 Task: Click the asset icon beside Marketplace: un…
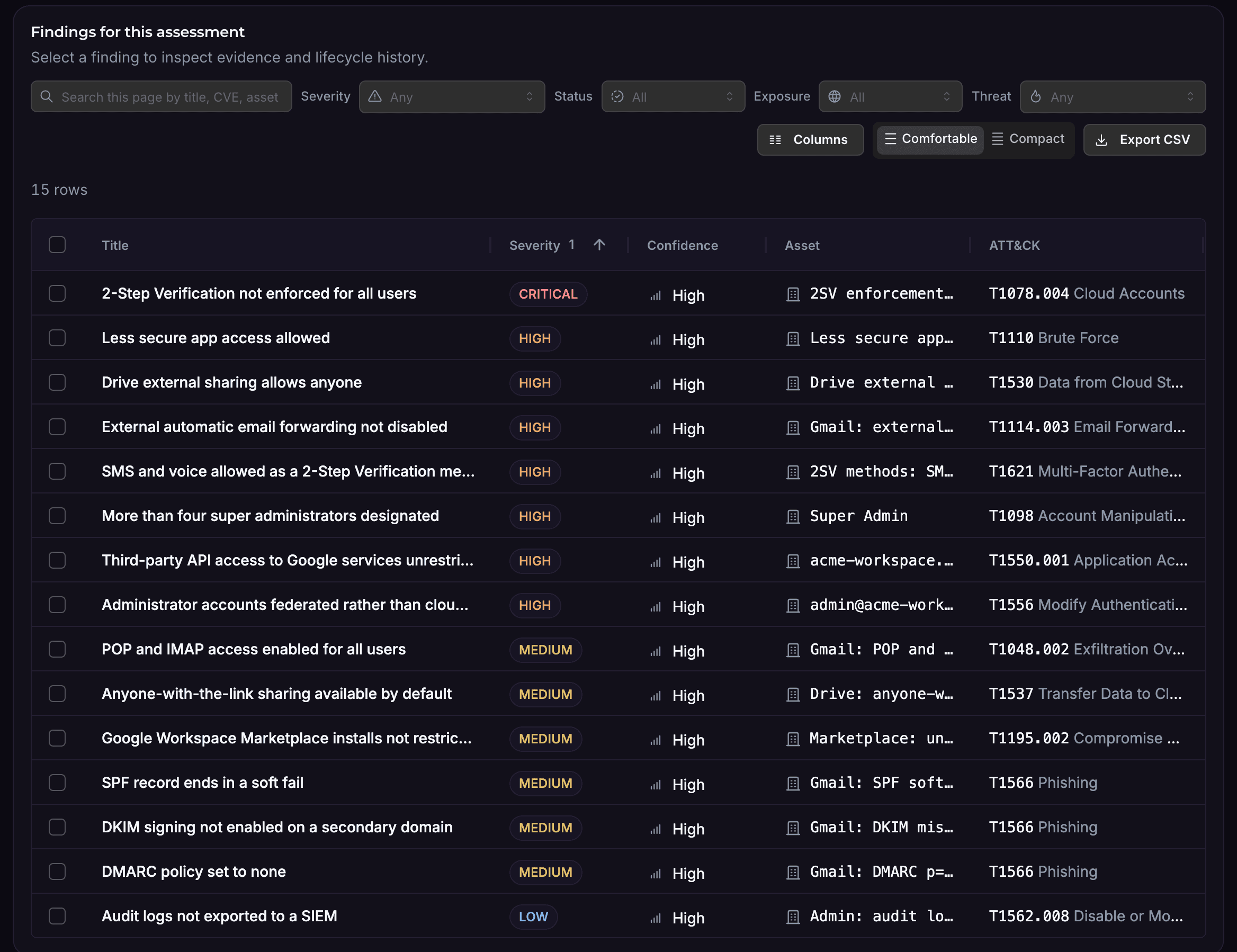pyautogui.click(x=793, y=740)
